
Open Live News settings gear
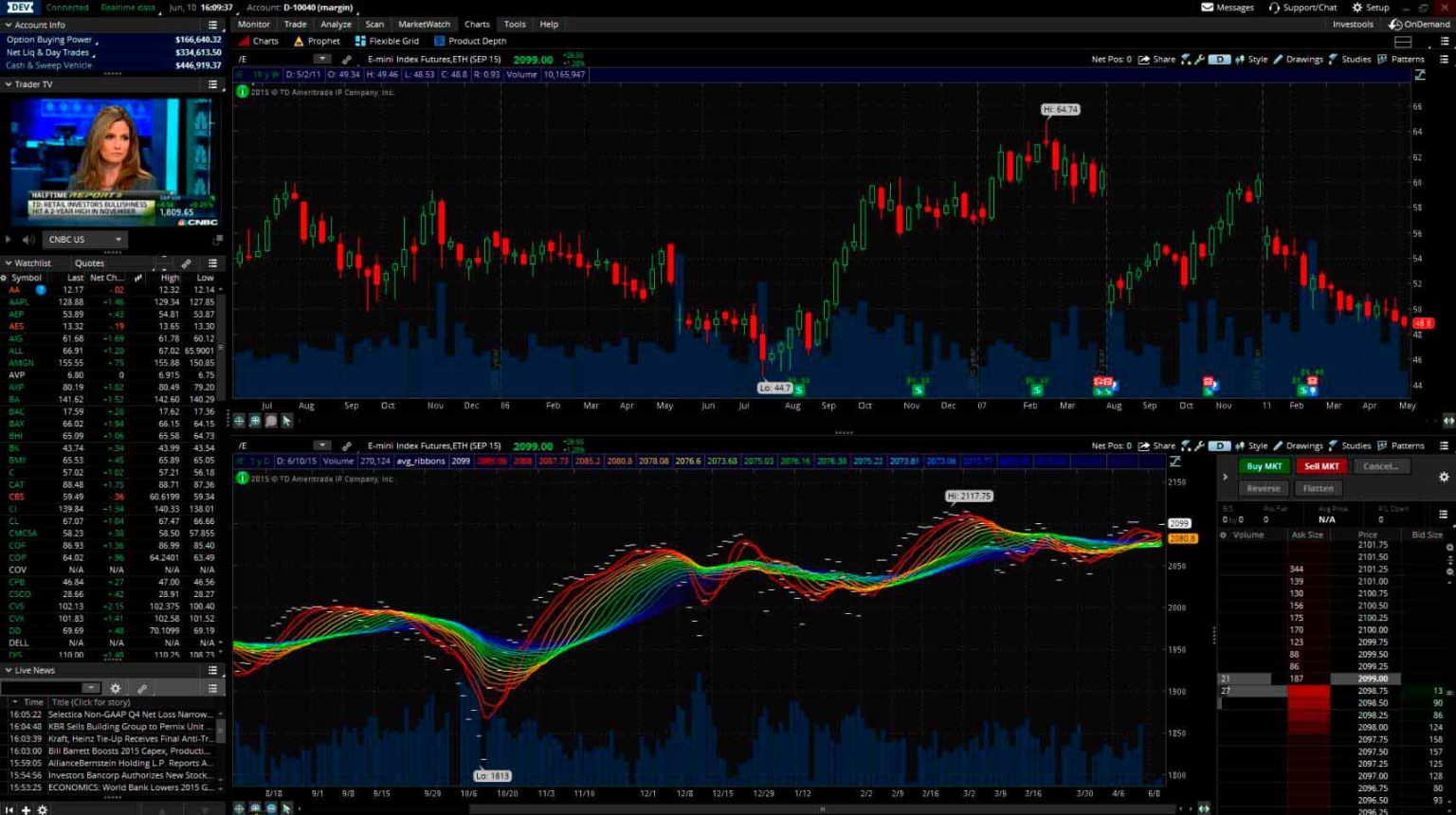[116, 688]
